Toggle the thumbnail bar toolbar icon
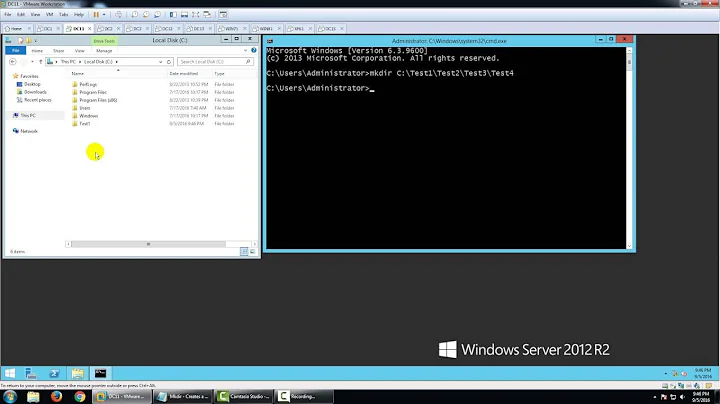720x404 pixels. [x=184, y=15]
